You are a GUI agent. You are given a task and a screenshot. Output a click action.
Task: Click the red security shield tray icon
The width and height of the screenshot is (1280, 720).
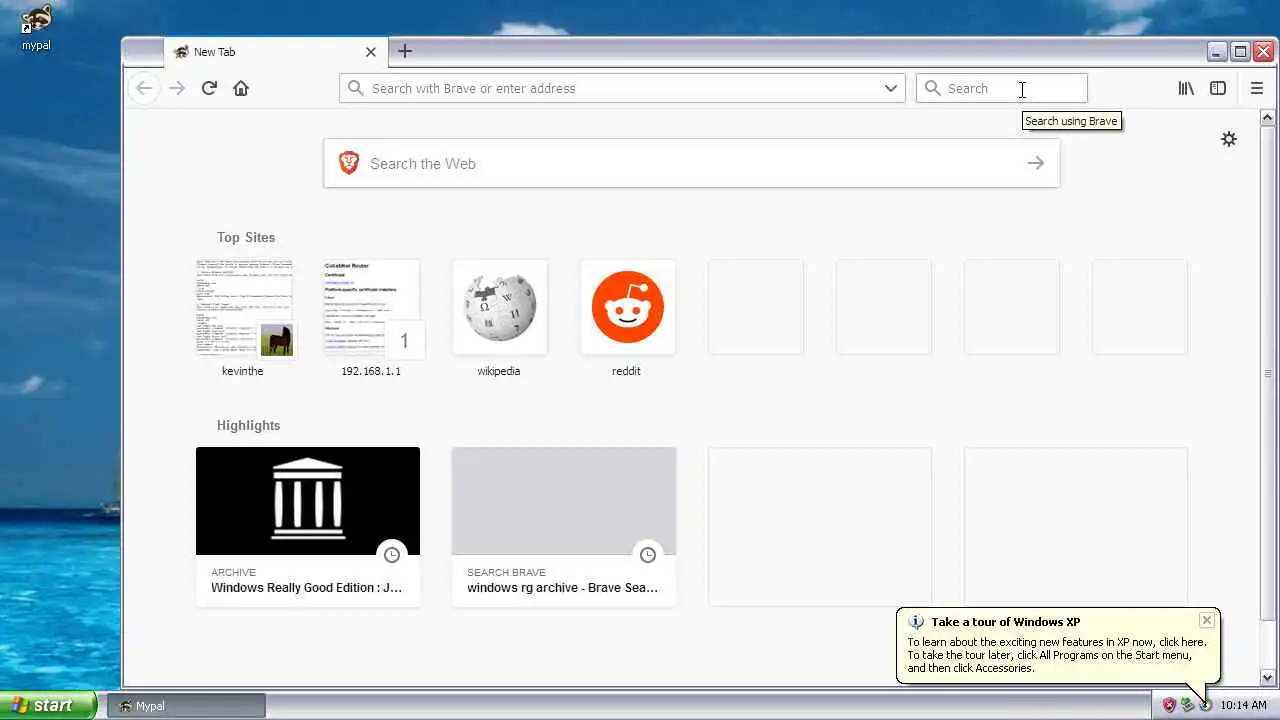click(1169, 705)
